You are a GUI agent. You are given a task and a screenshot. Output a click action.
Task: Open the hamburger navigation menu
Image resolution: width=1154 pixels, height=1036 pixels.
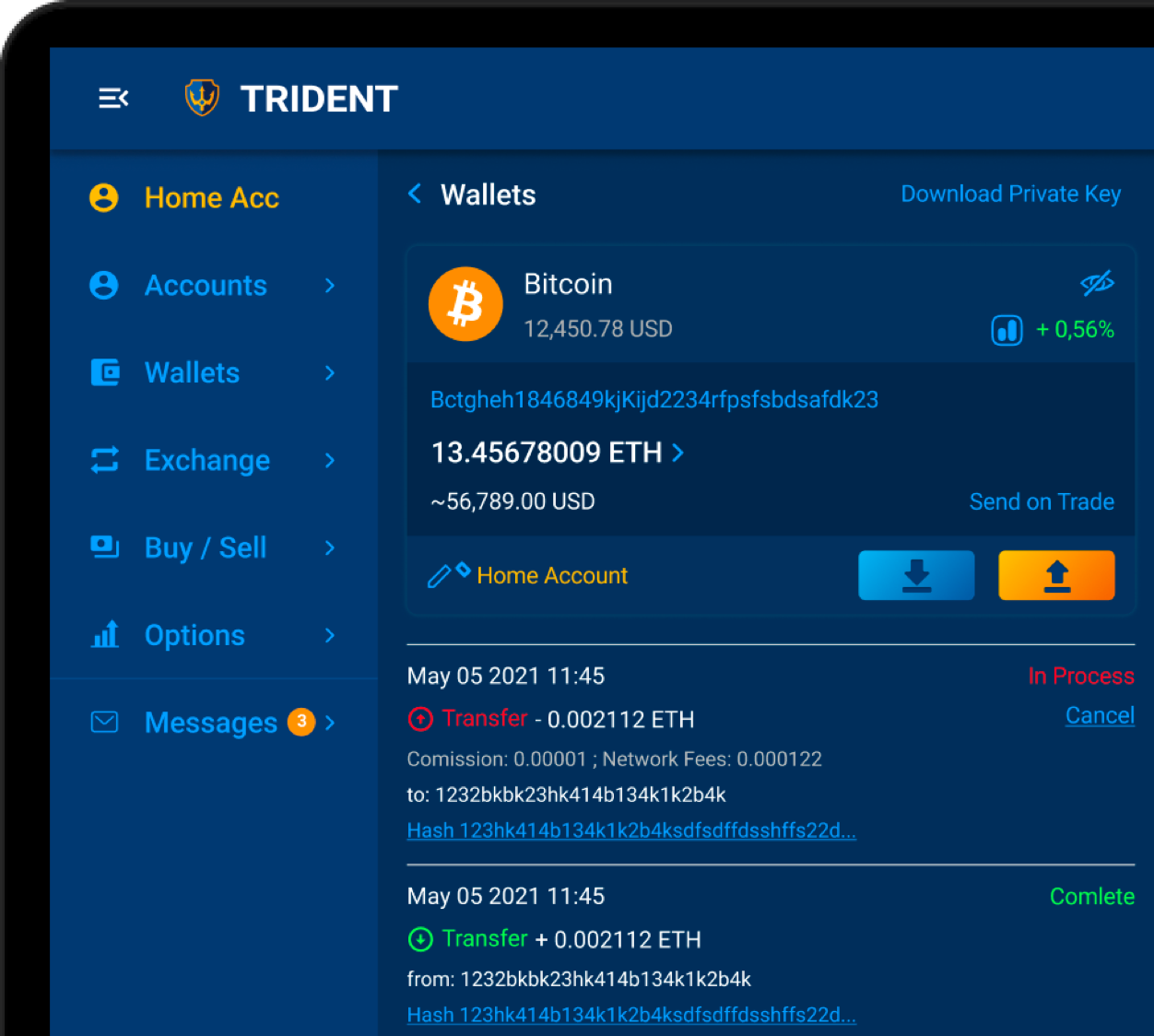(112, 98)
